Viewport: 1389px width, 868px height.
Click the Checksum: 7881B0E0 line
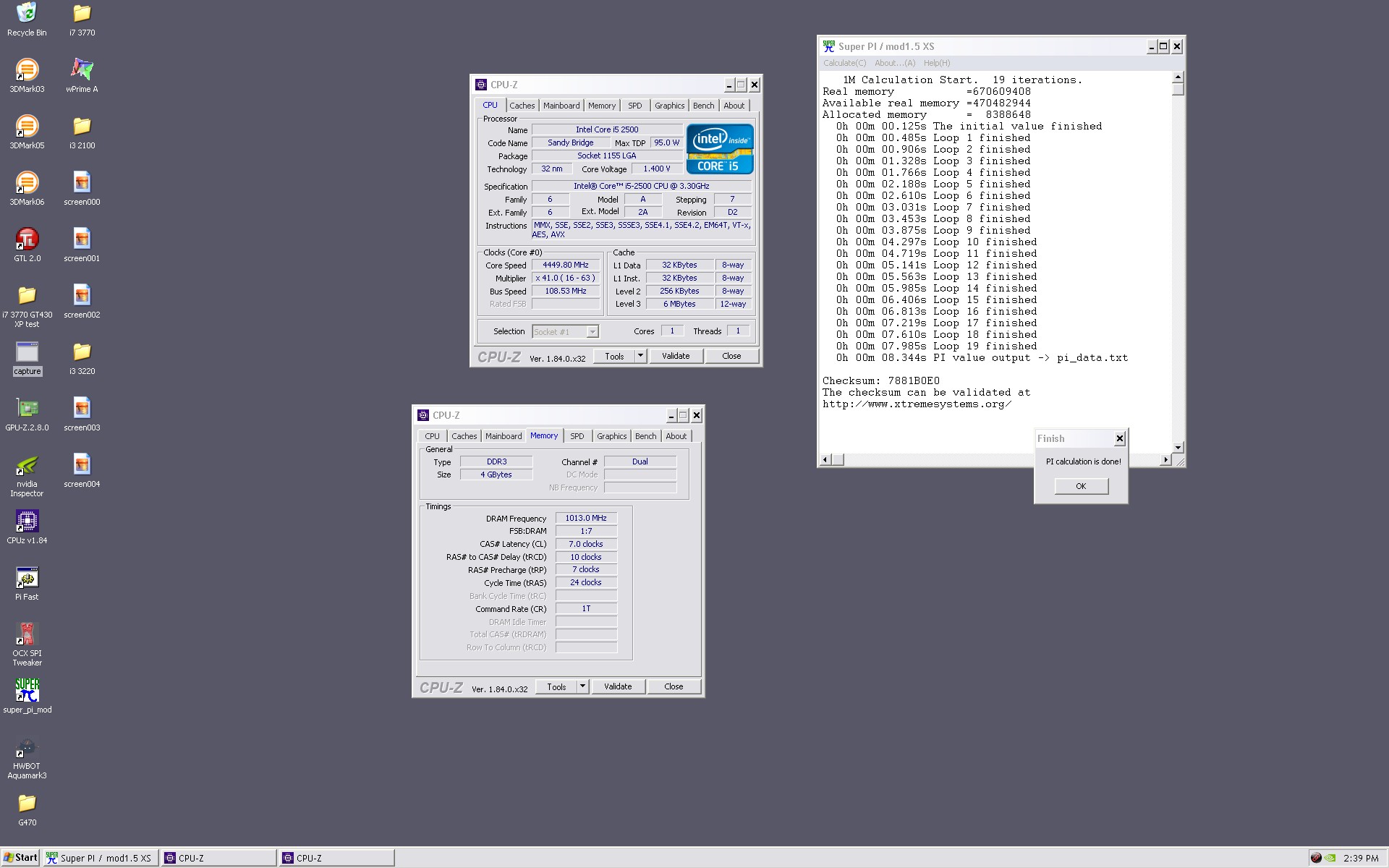point(880,380)
